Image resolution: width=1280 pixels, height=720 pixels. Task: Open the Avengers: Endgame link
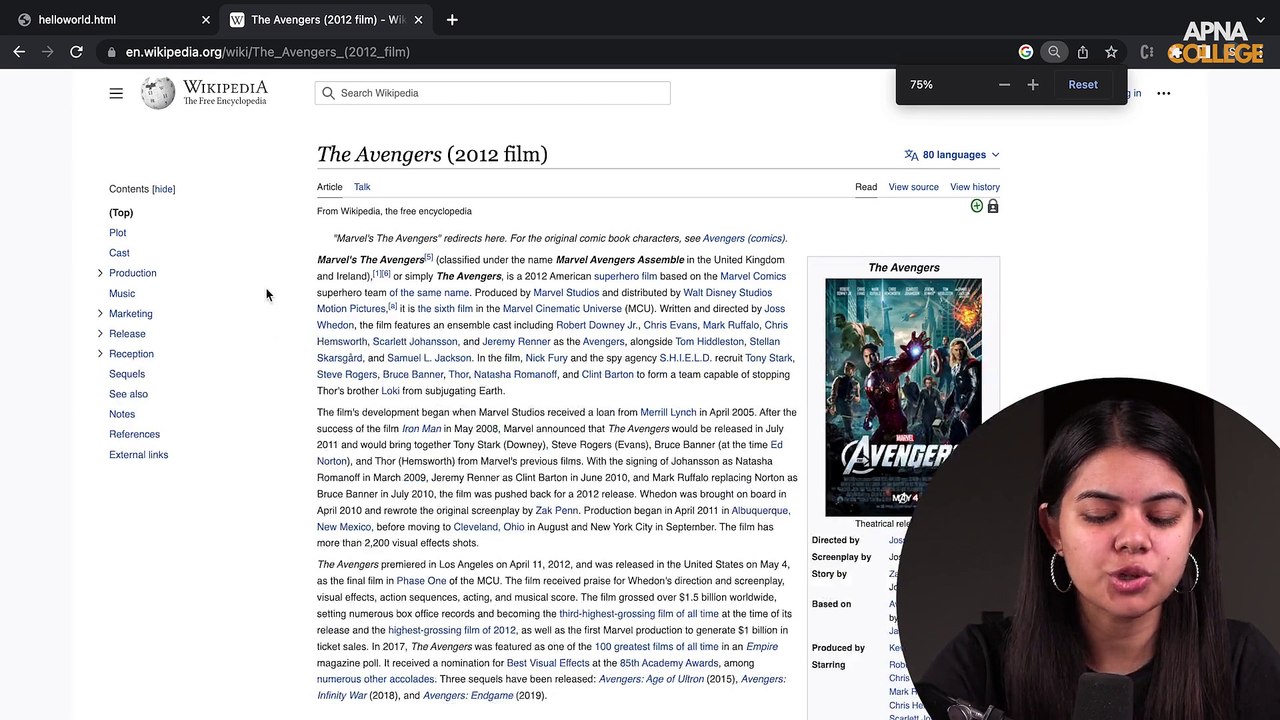(x=468, y=696)
